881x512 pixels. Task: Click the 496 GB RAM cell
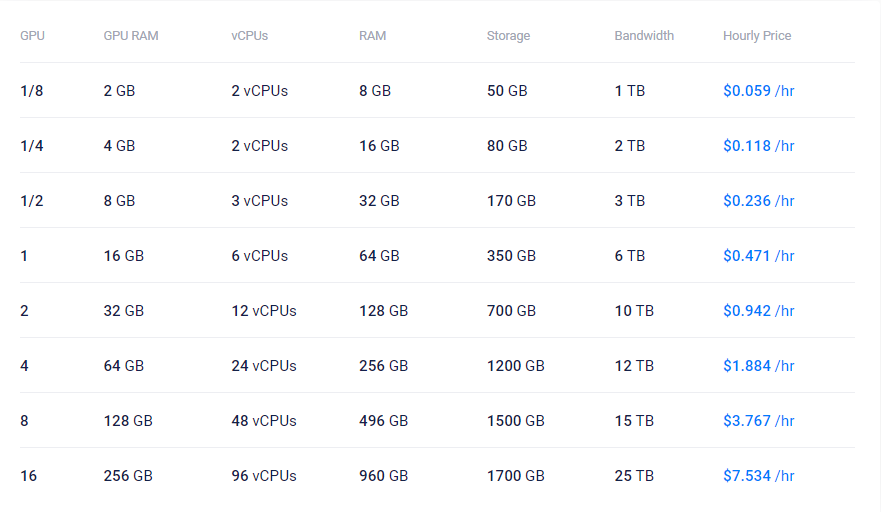click(383, 421)
